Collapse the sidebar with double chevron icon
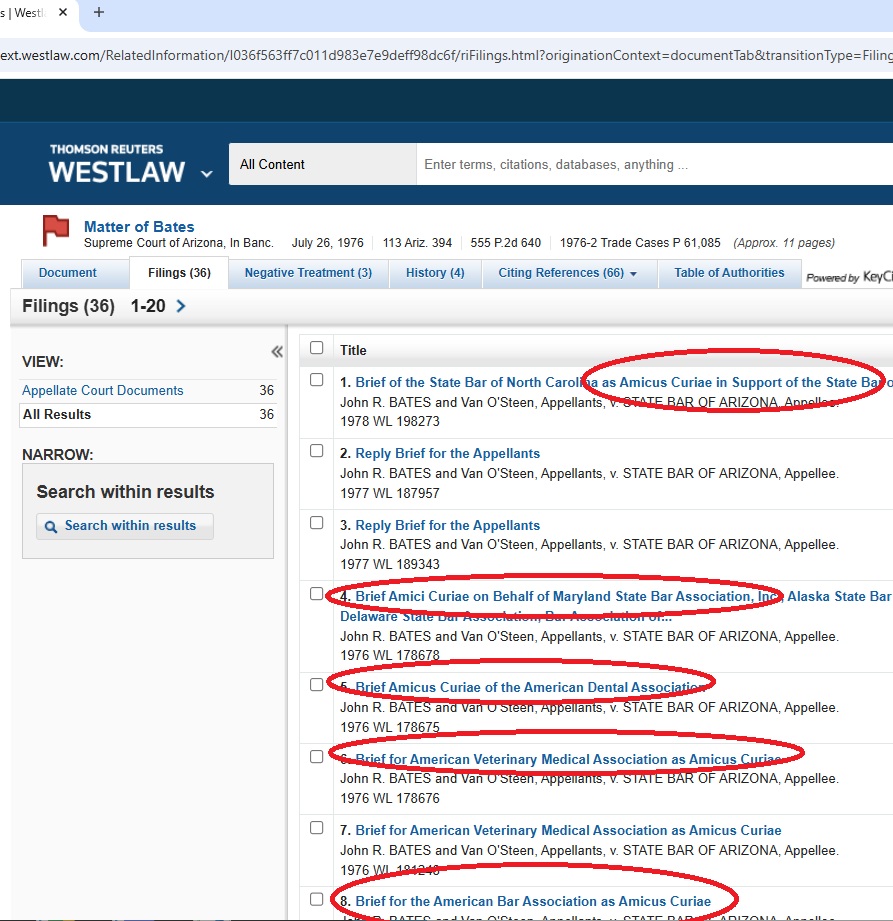 (x=277, y=351)
